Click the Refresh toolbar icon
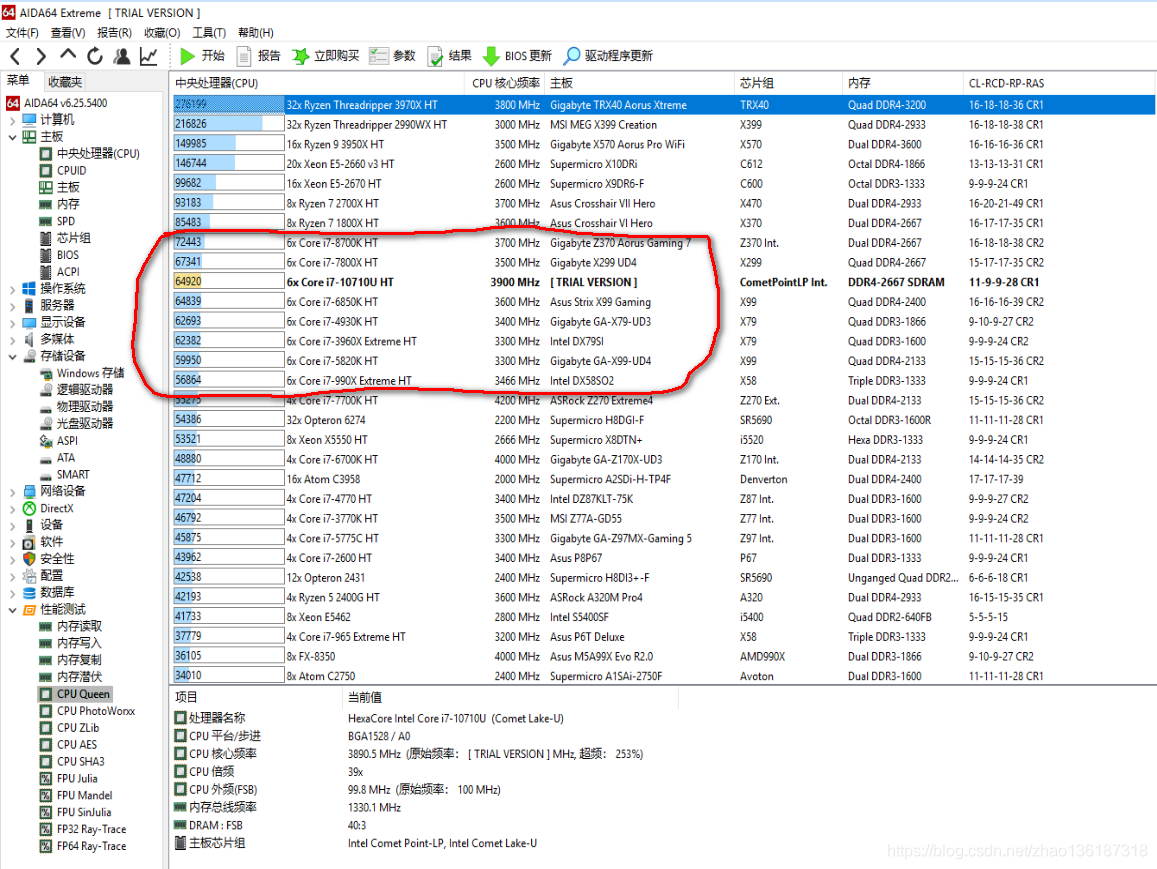Image resolution: width=1157 pixels, height=869 pixels. pyautogui.click(x=94, y=56)
